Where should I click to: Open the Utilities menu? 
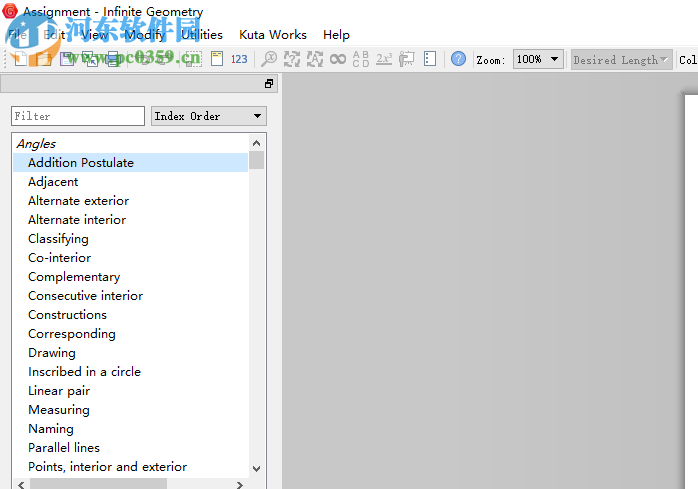tap(202, 35)
